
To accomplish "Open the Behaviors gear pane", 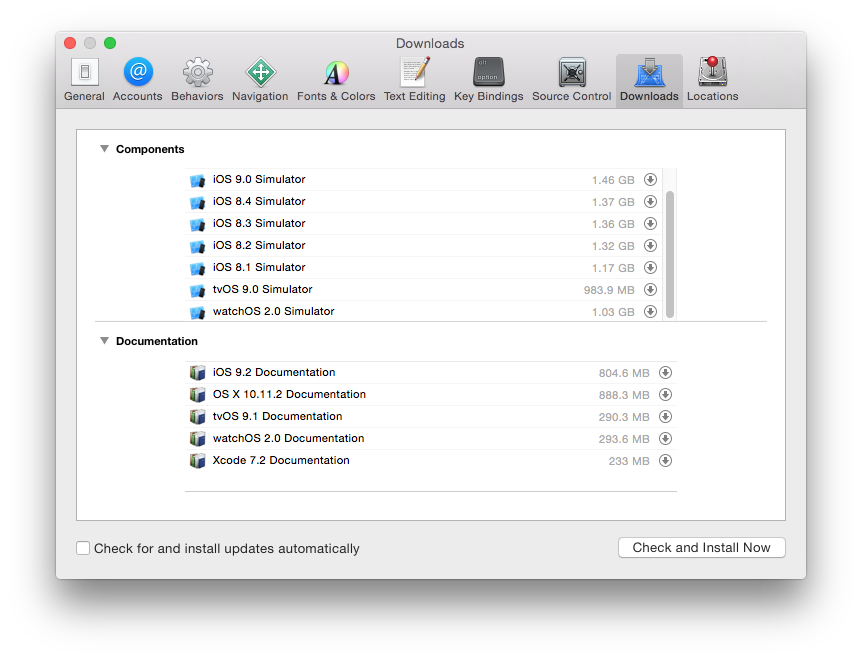I will 197,80.
